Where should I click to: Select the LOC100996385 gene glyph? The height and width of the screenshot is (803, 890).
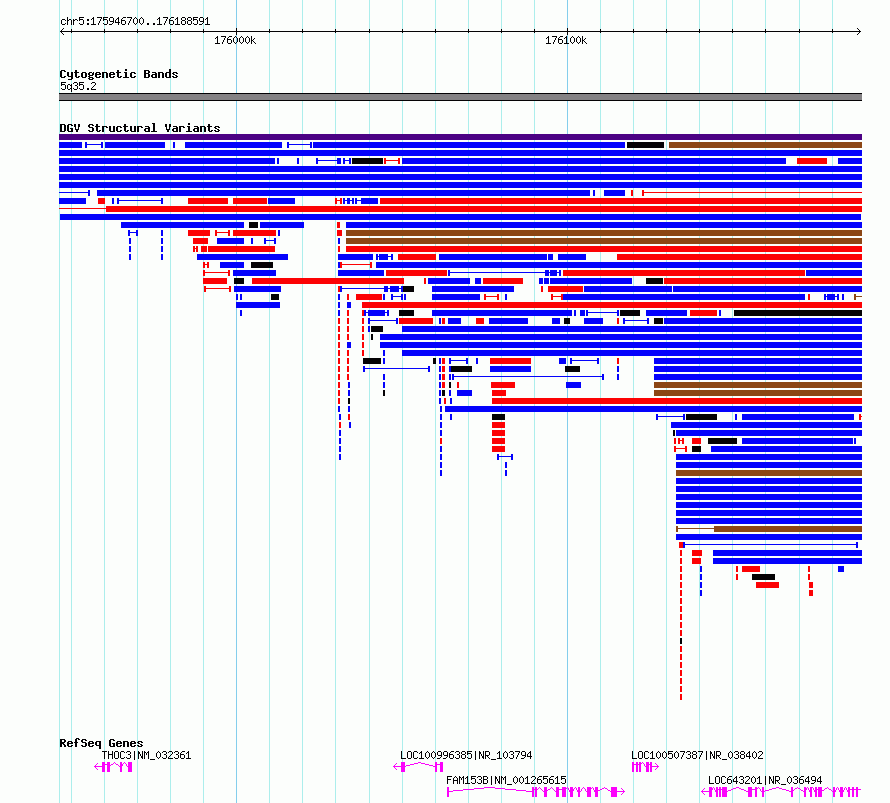click(418, 767)
